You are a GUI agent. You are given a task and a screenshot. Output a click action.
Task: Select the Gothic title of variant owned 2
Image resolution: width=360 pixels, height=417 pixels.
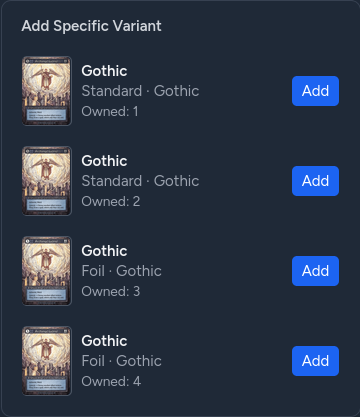(104, 161)
